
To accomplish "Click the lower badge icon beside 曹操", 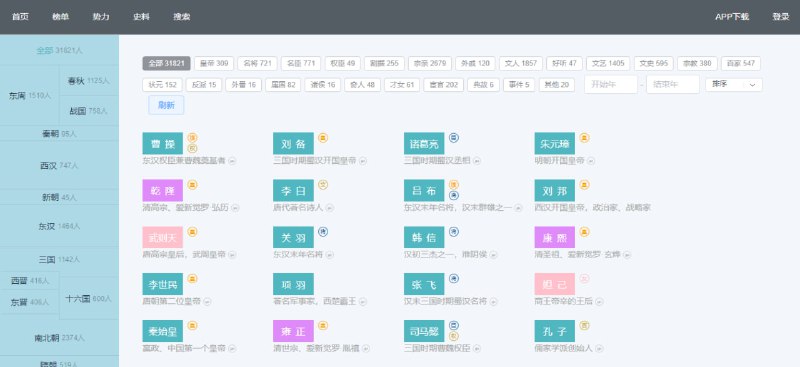I will [x=192, y=149].
